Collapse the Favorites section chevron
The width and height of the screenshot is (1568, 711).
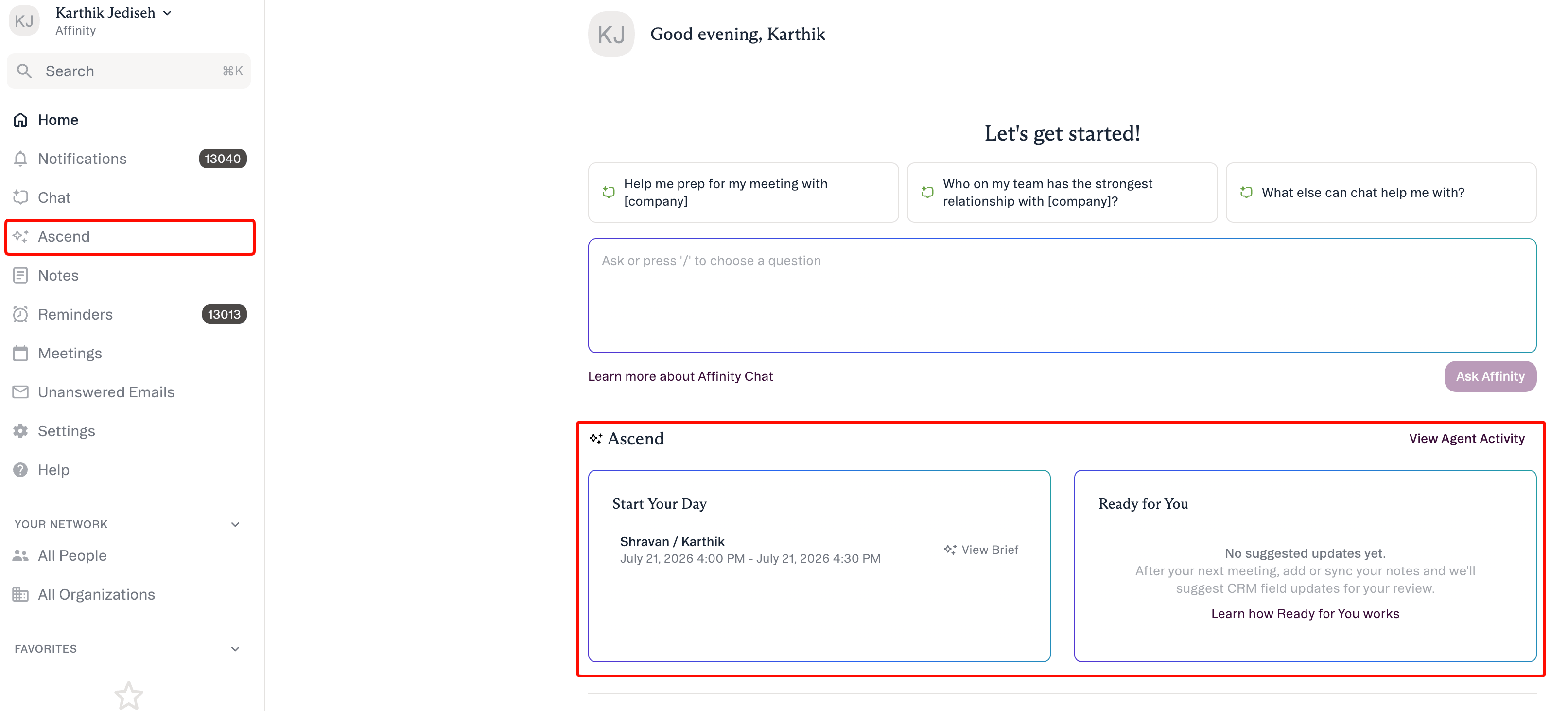pyautogui.click(x=235, y=649)
